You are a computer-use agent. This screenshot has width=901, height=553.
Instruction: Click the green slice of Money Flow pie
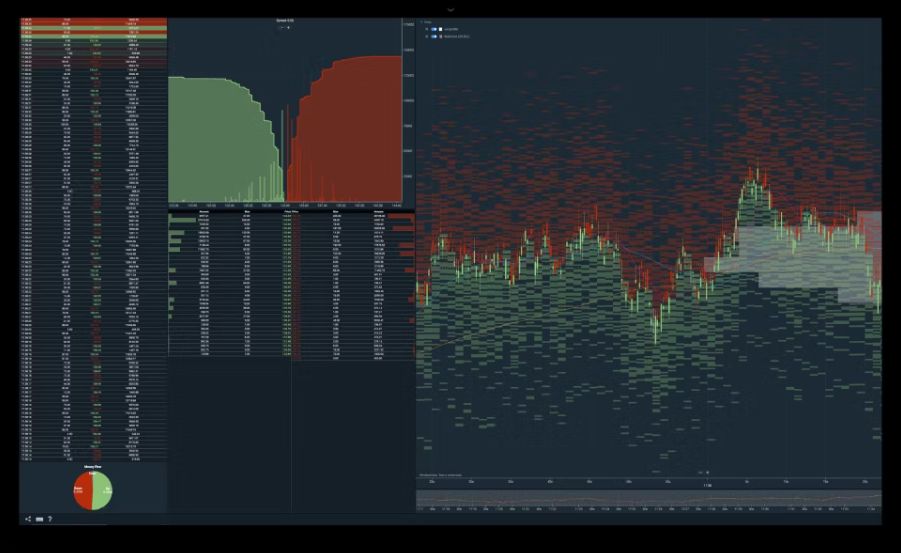click(102, 490)
